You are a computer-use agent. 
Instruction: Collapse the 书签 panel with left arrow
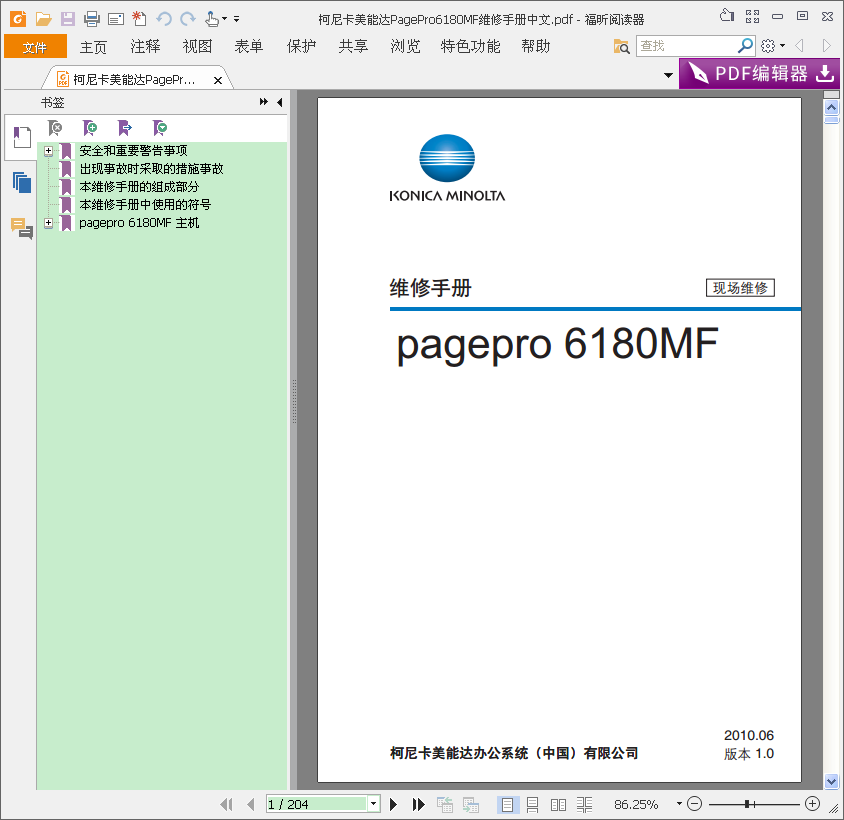pos(279,102)
